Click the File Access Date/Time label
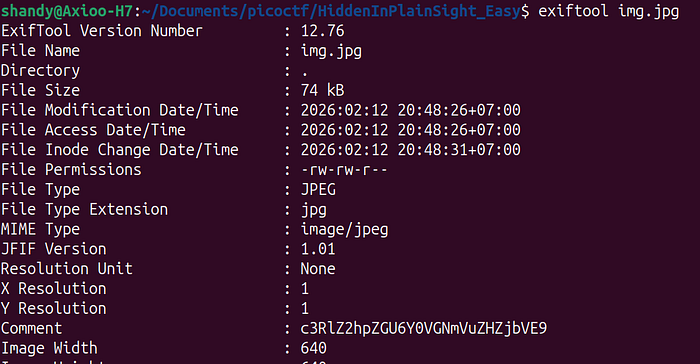 (93, 130)
